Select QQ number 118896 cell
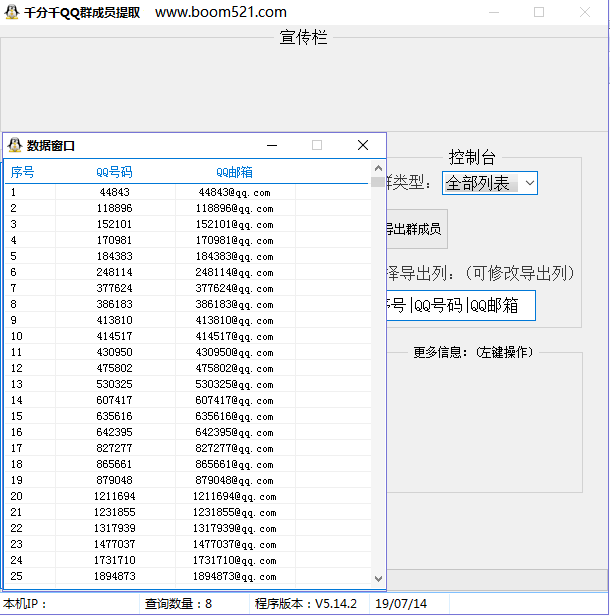The image size is (610, 616). (x=114, y=208)
